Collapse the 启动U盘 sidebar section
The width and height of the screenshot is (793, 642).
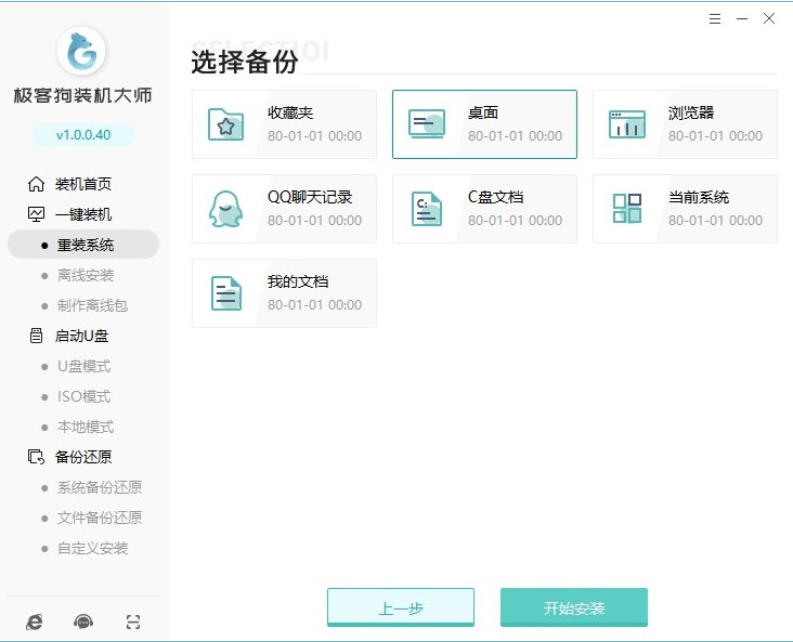(81, 336)
